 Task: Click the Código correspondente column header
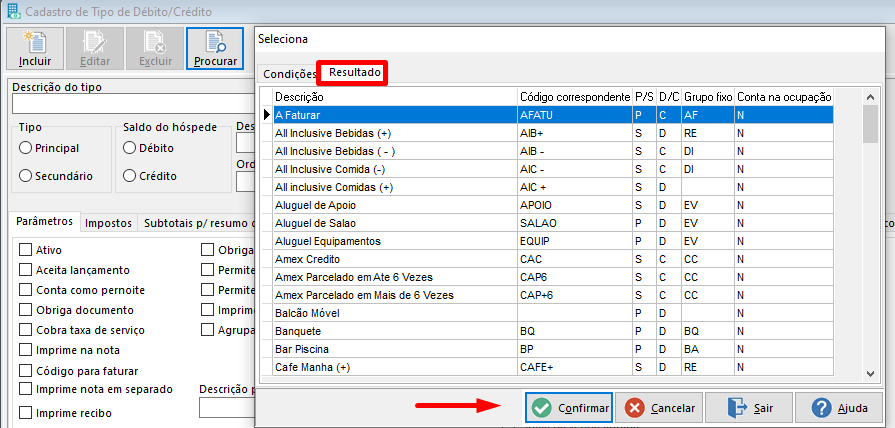click(x=575, y=97)
